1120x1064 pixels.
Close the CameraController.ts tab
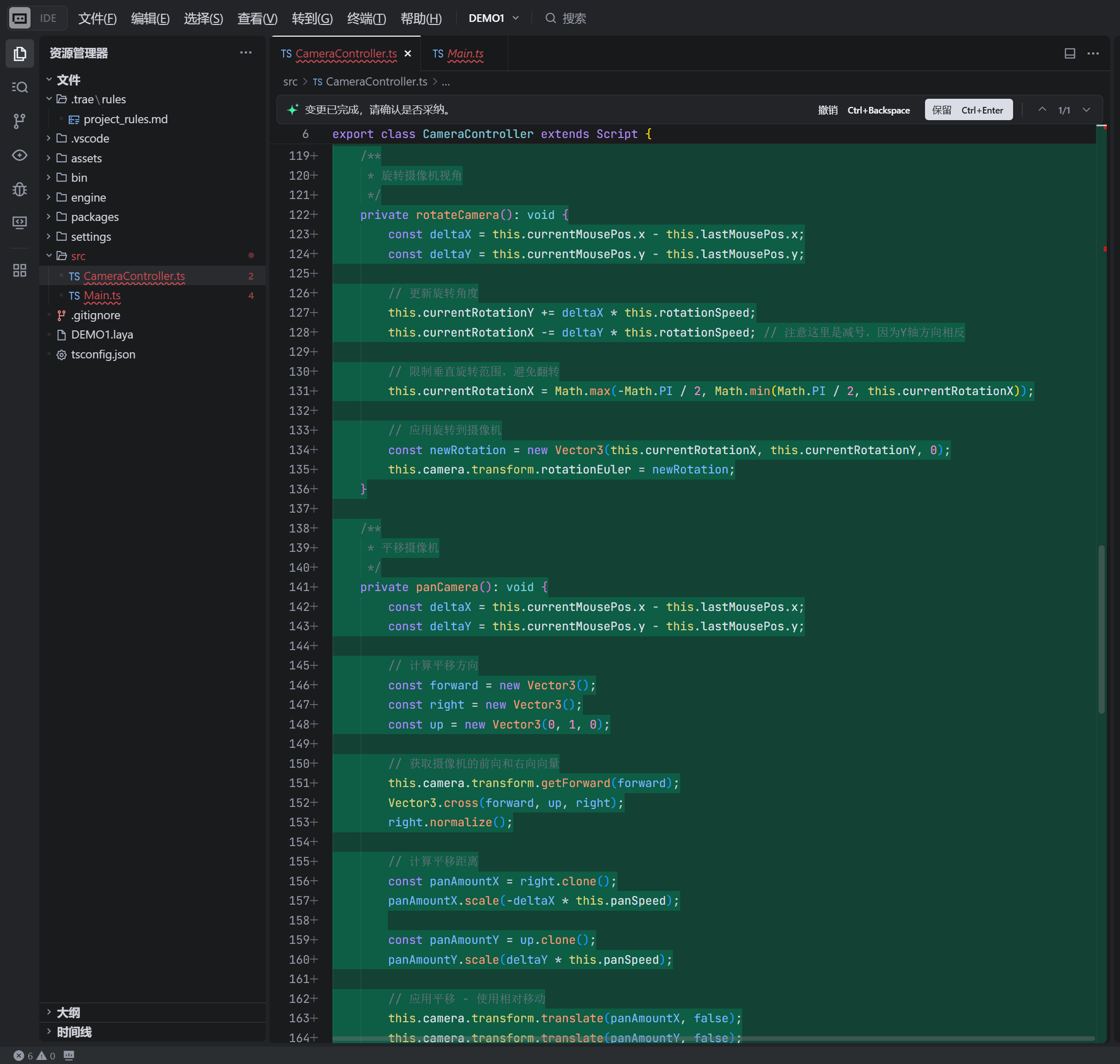[x=408, y=53]
